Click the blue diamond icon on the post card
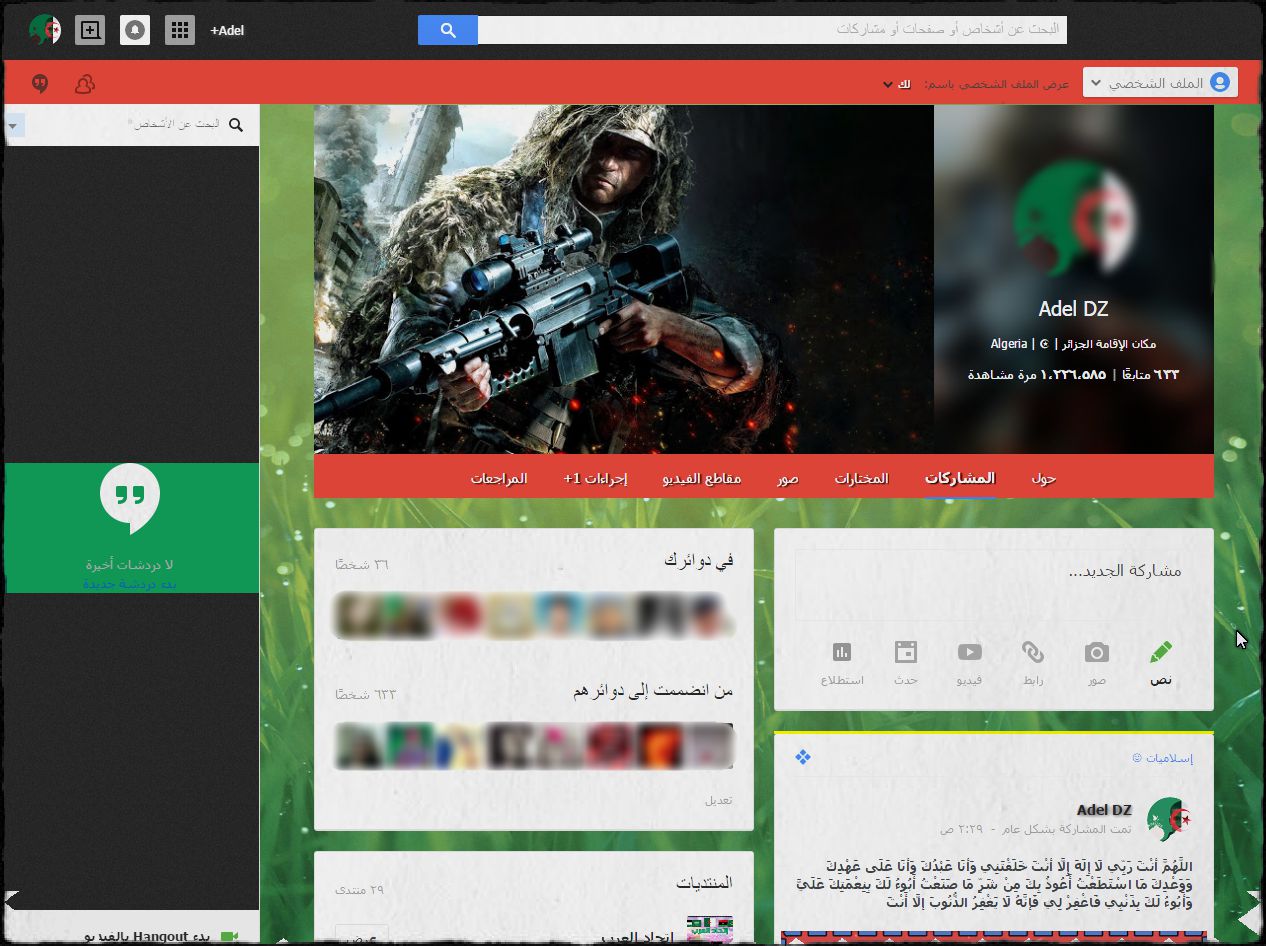This screenshot has height=946, width=1266. [802, 757]
